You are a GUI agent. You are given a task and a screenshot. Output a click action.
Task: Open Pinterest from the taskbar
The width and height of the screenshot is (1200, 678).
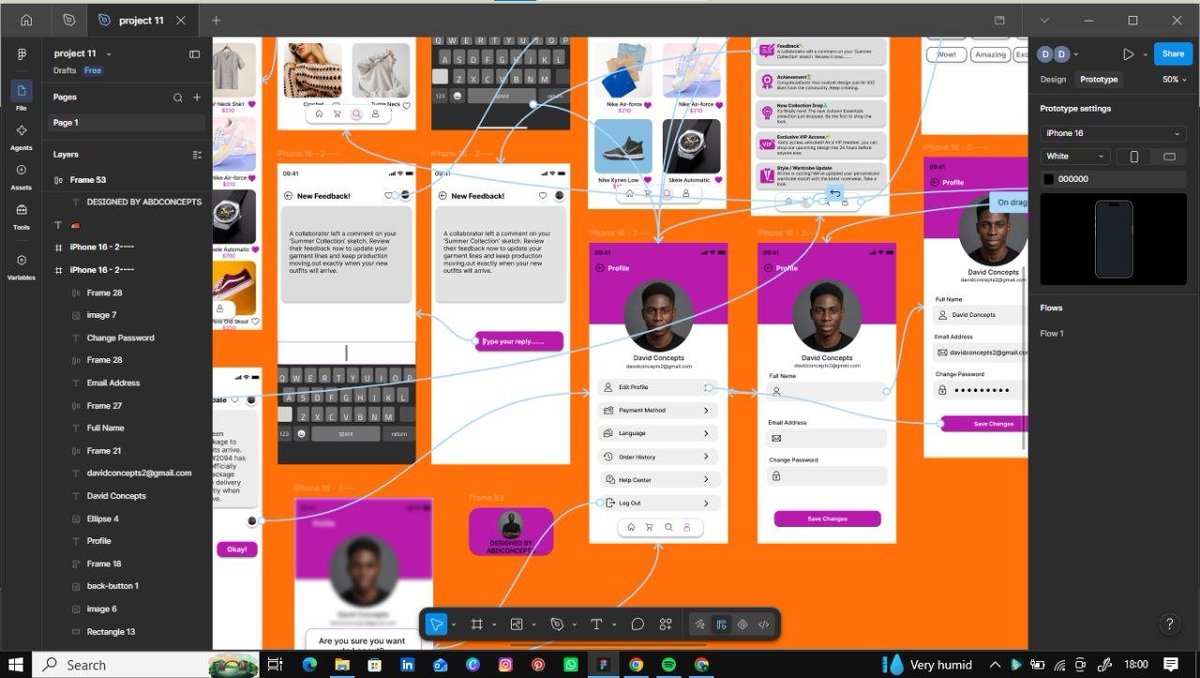(538, 664)
